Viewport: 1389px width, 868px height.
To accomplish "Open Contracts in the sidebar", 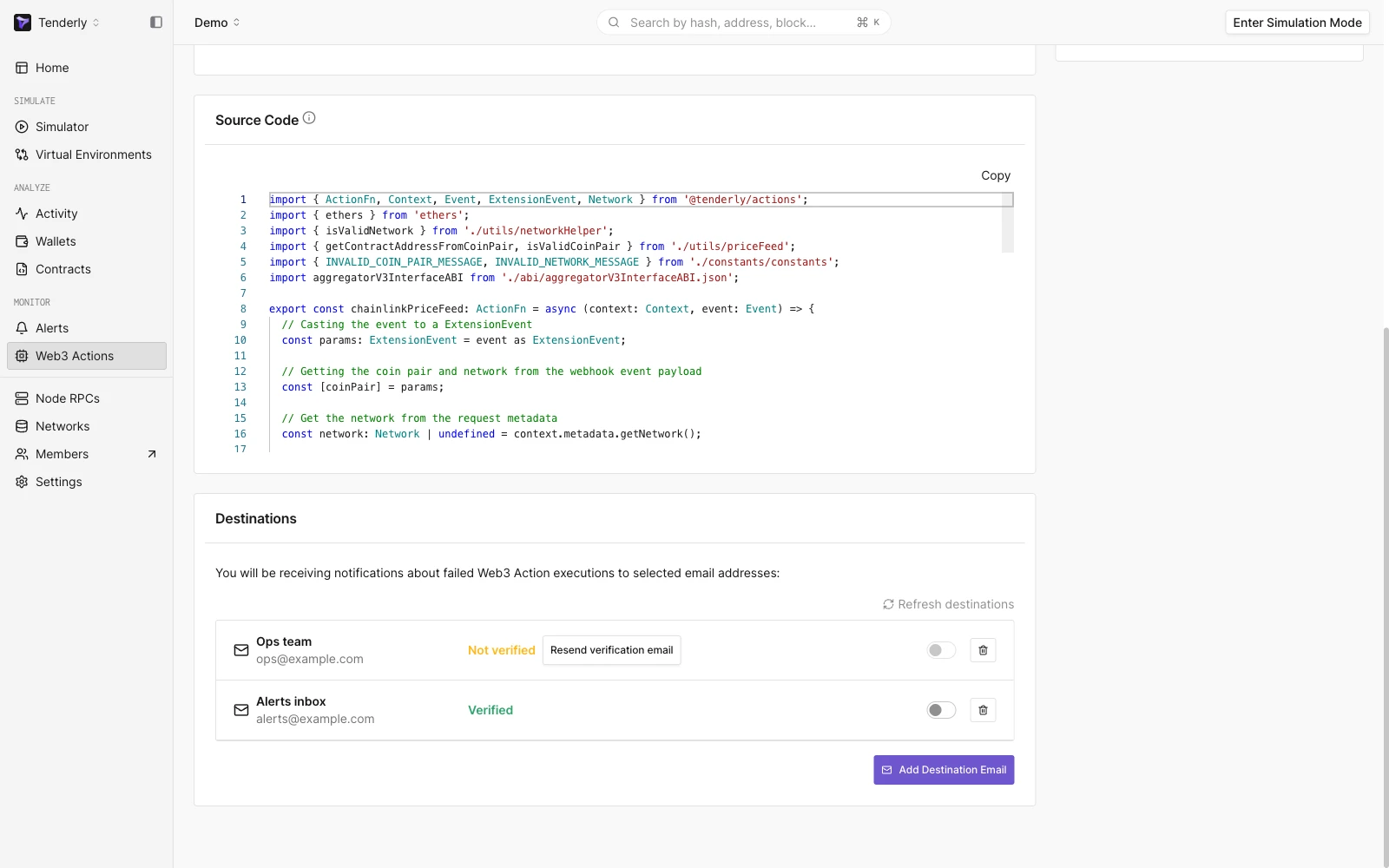I will tap(86, 269).
